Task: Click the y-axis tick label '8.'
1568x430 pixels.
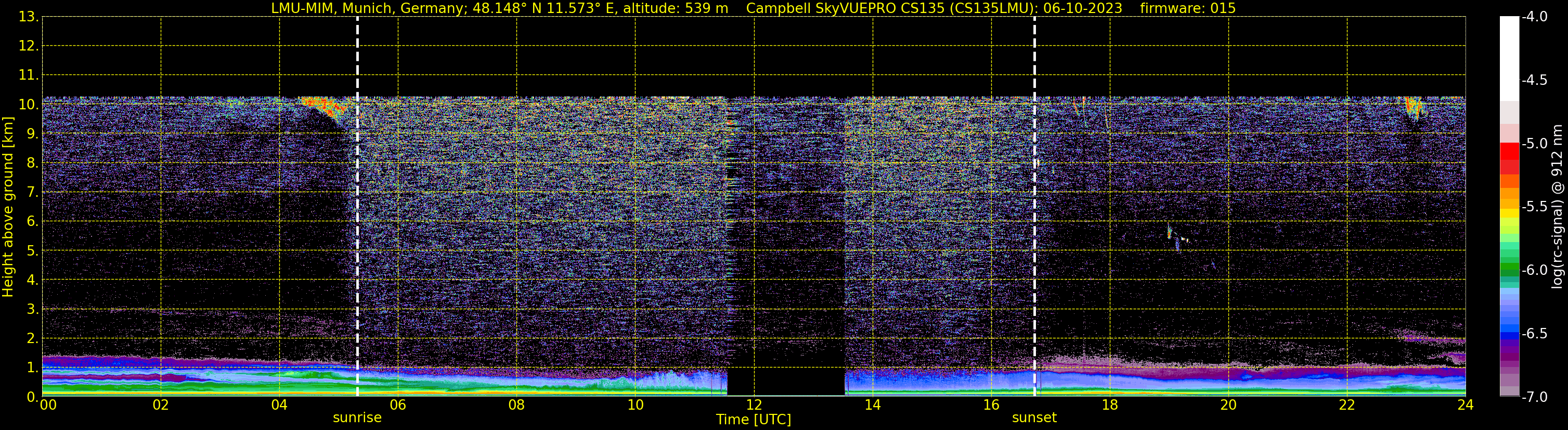Action: click(x=32, y=162)
